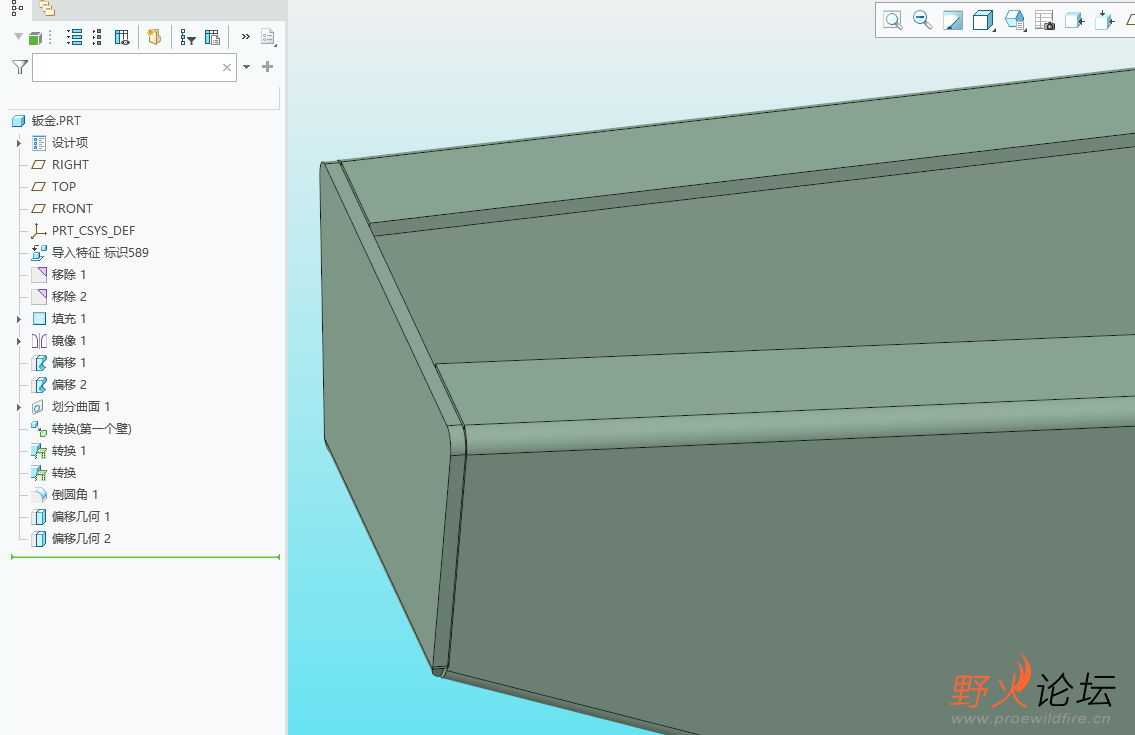Open the saved orientations cube dropdown
Viewport: 1135px width, 735px height.
1015,20
